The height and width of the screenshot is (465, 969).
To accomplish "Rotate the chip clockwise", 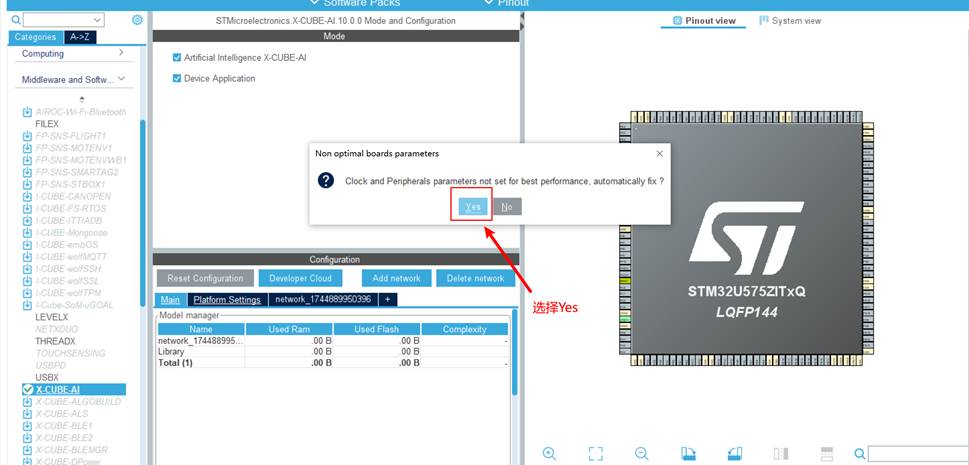I will pos(688,453).
